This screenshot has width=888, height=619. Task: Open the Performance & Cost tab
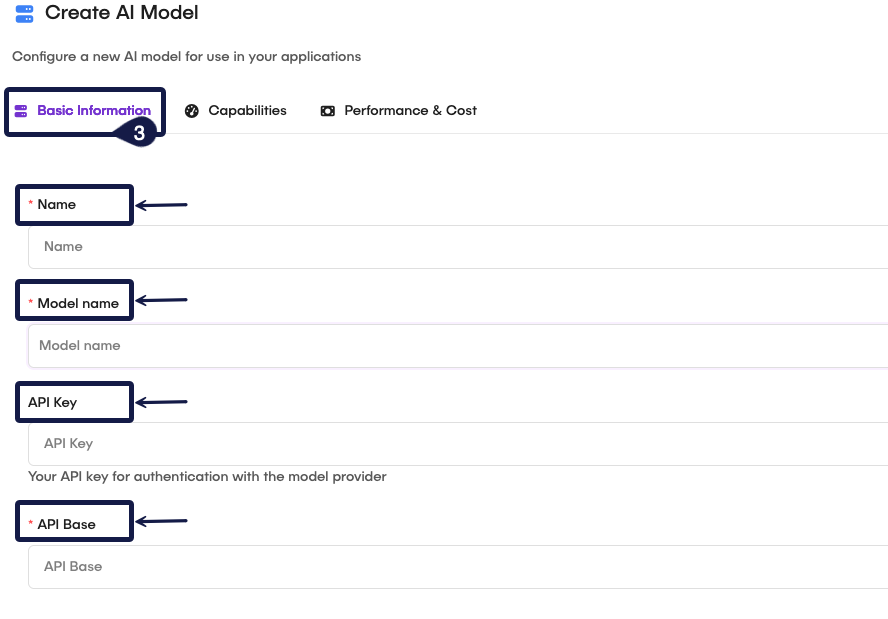point(409,110)
